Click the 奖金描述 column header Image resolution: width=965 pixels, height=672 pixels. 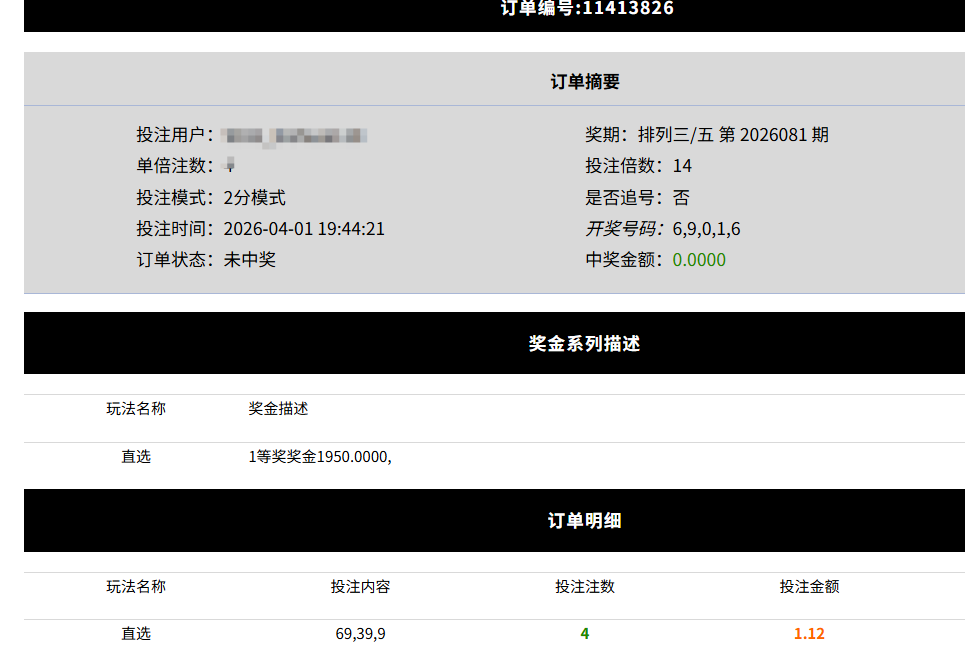(x=278, y=409)
